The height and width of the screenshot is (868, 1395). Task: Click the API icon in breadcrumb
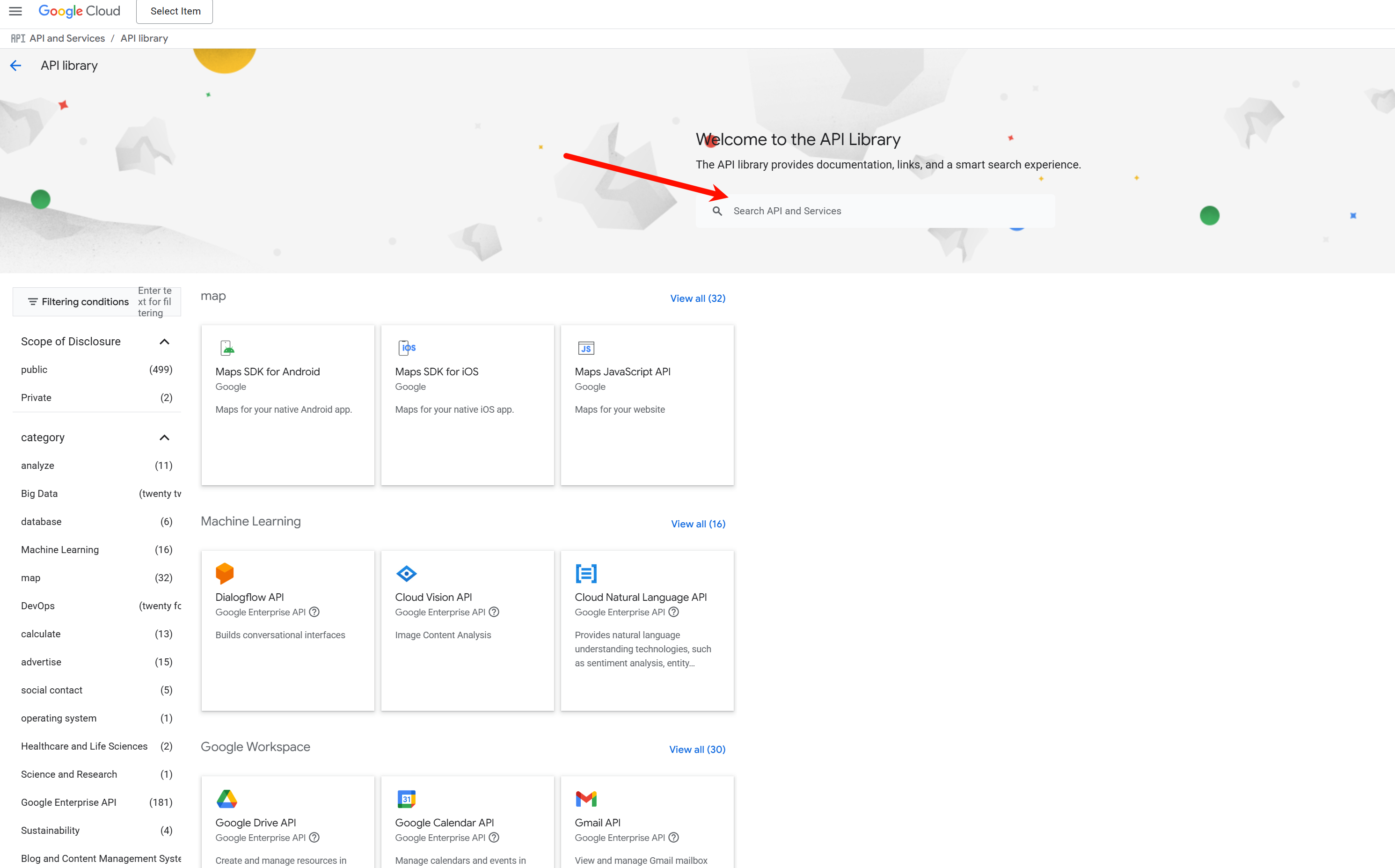tap(18, 38)
